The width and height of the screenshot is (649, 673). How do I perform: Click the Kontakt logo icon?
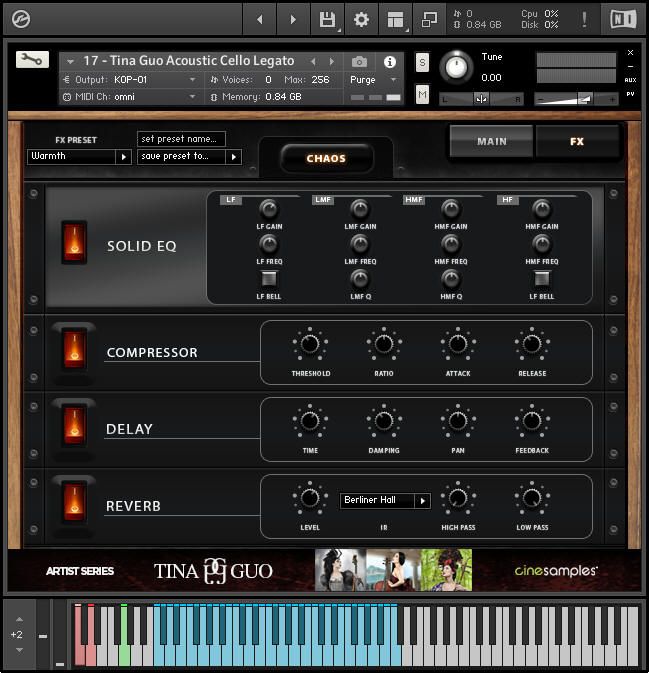click(x=21, y=19)
